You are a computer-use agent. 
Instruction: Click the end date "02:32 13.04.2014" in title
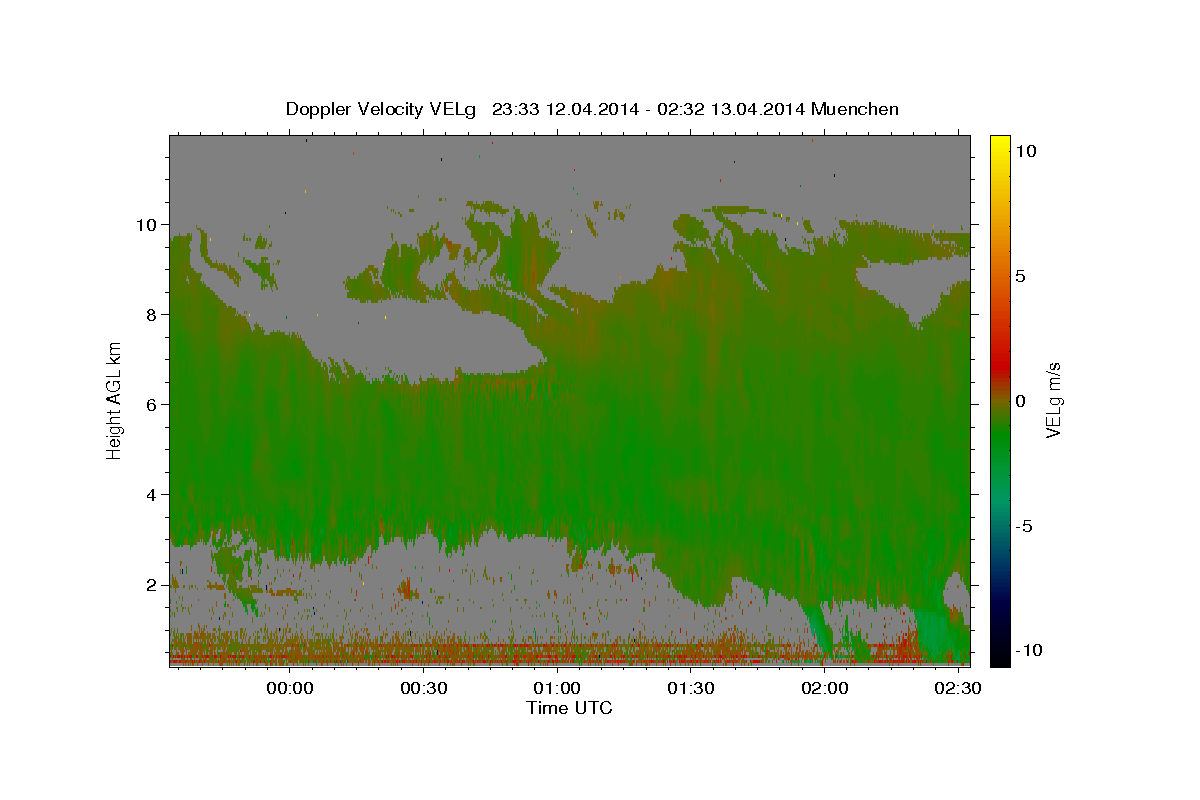[732, 109]
